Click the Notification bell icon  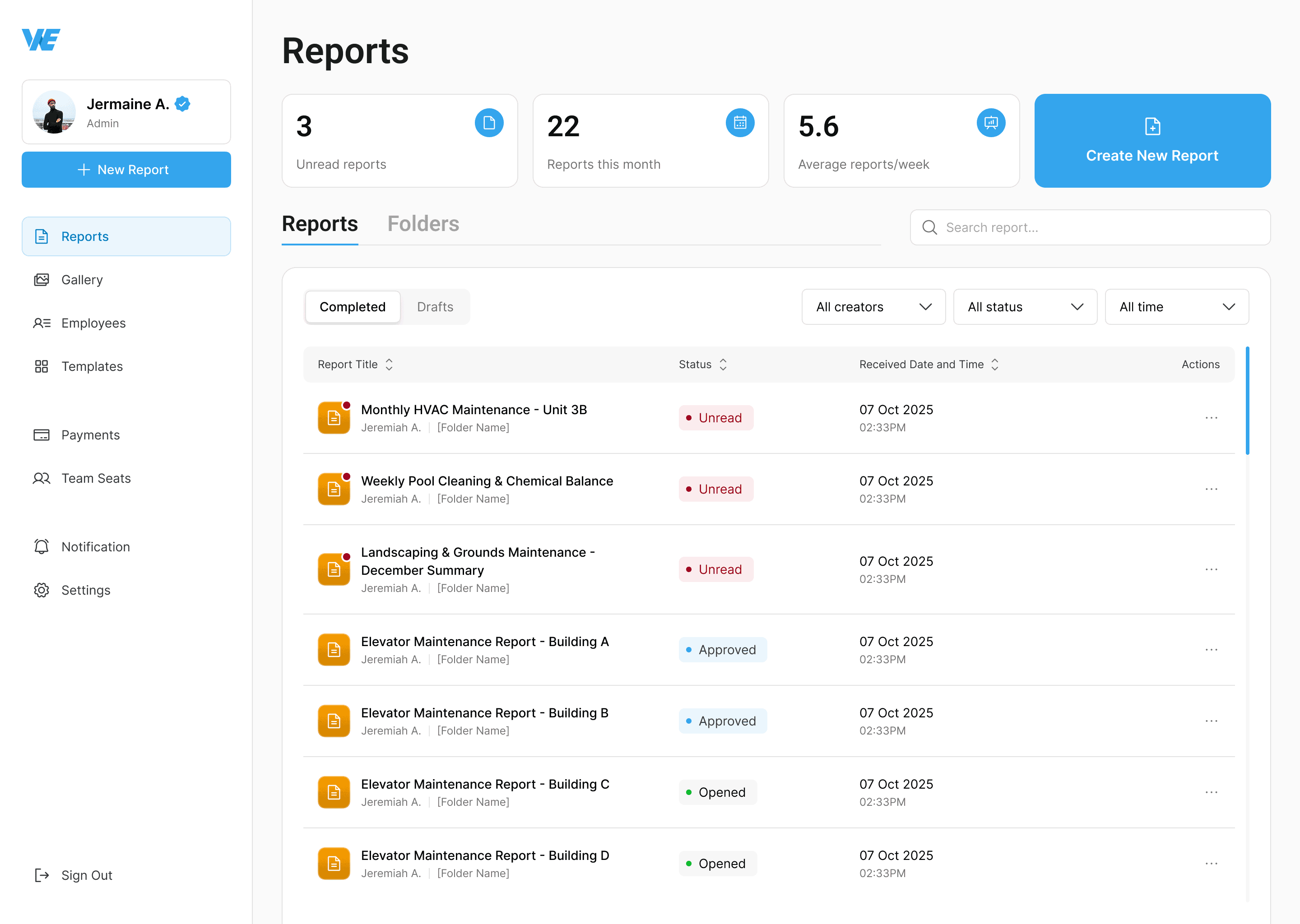tap(42, 547)
